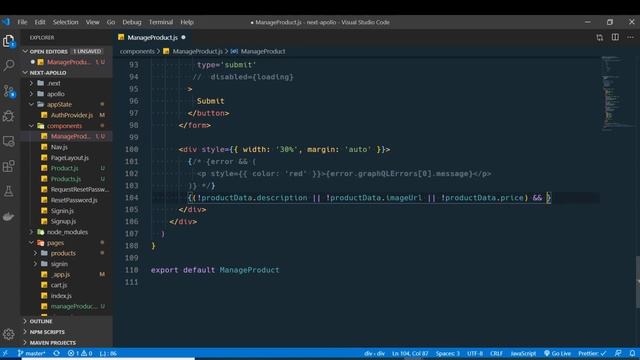Expand the node_modules folder
640x360 pixels.
[67, 232]
